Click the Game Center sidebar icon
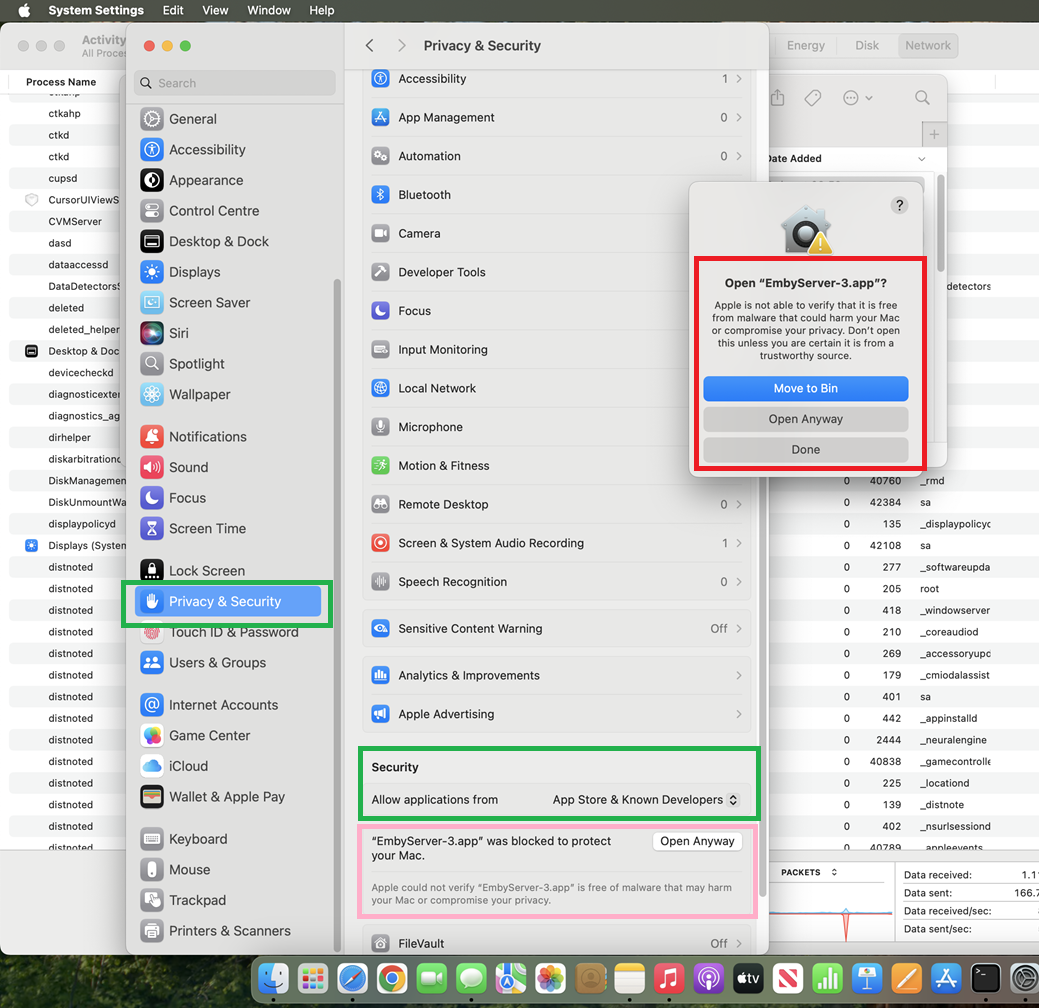Viewport: 1039px width, 1008px height. tap(152, 735)
